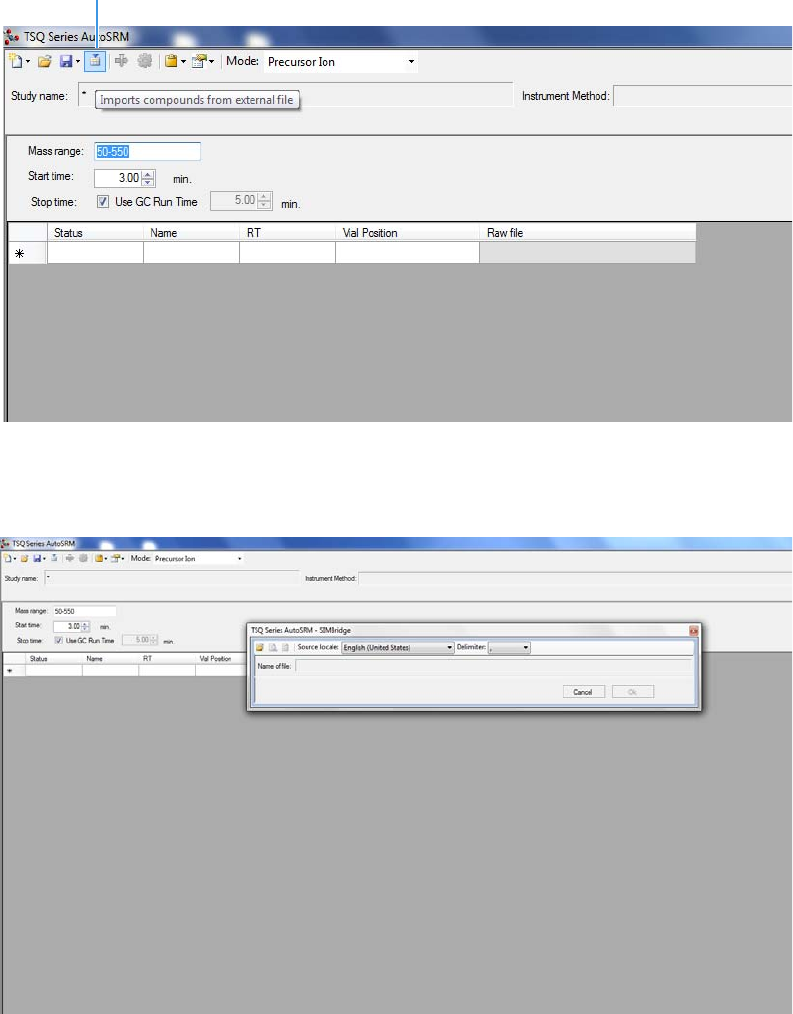The height and width of the screenshot is (1014, 793).
Task: Click the clipboard icon in the tooltip window
Action: [171, 61]
